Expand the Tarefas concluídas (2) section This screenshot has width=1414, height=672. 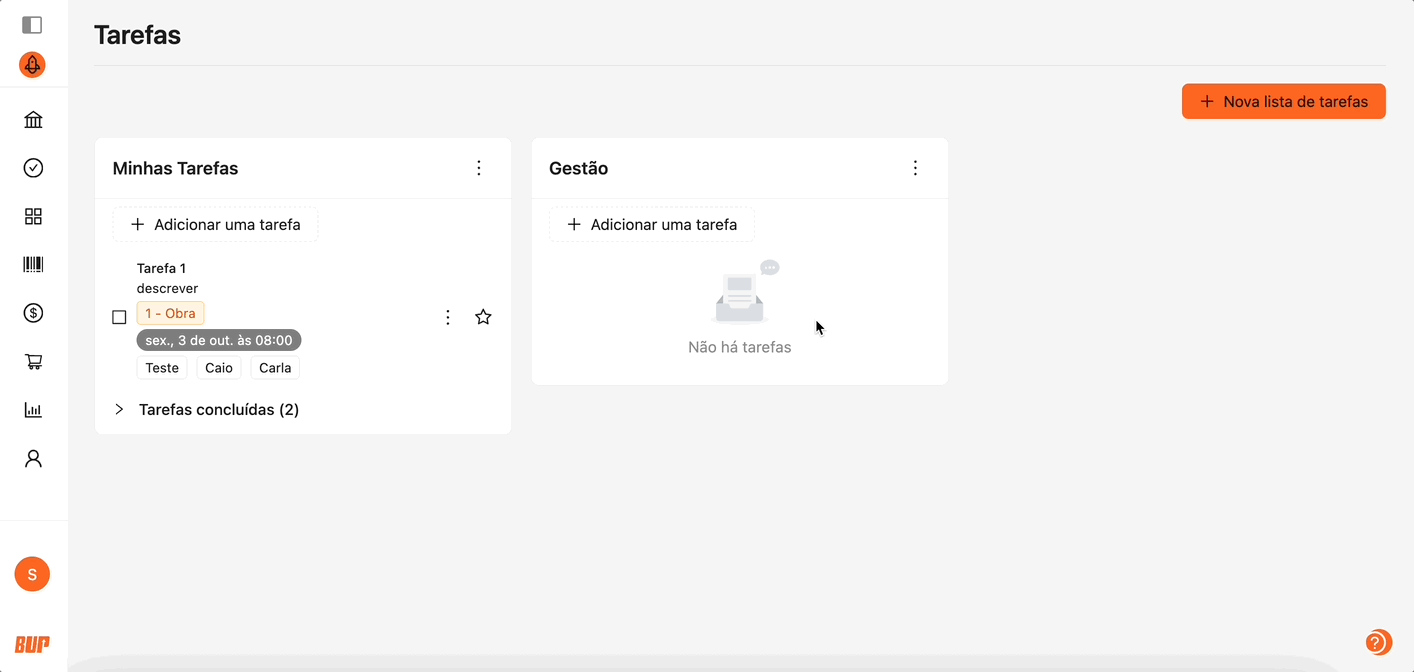pos(119,409)
